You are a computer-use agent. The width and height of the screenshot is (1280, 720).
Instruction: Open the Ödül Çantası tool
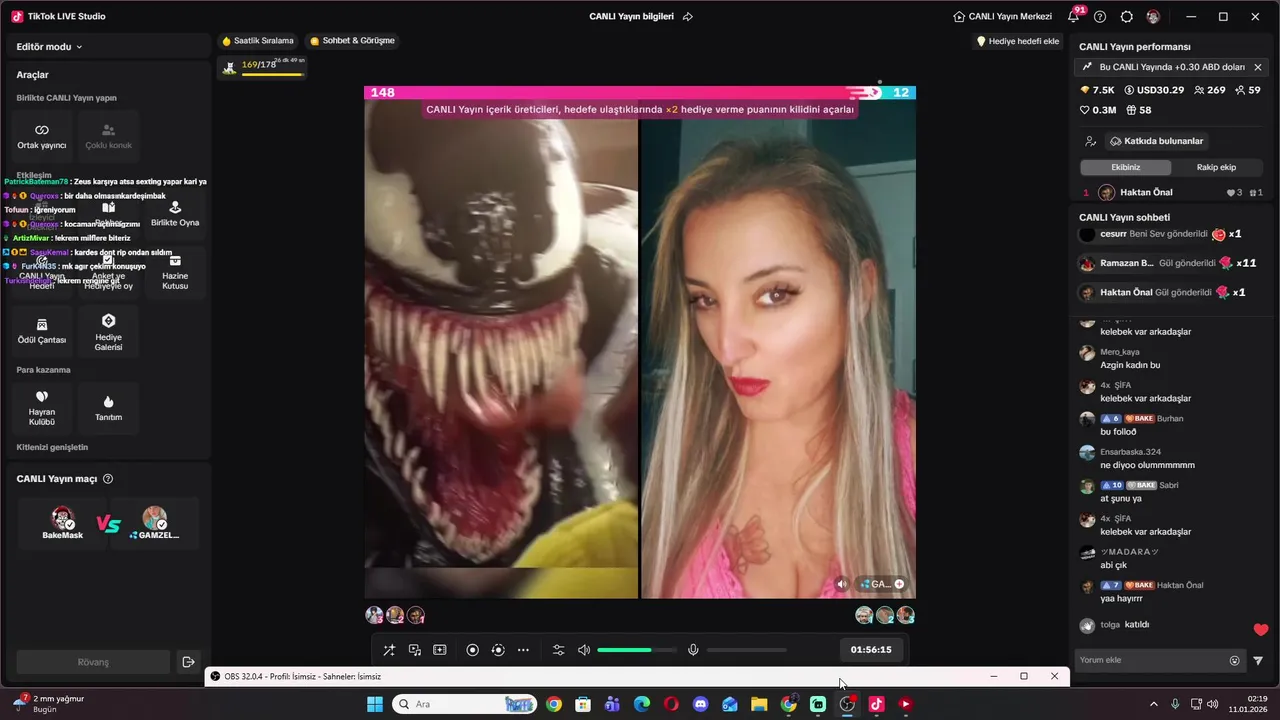pyautogui.click(x=42, y=331)
